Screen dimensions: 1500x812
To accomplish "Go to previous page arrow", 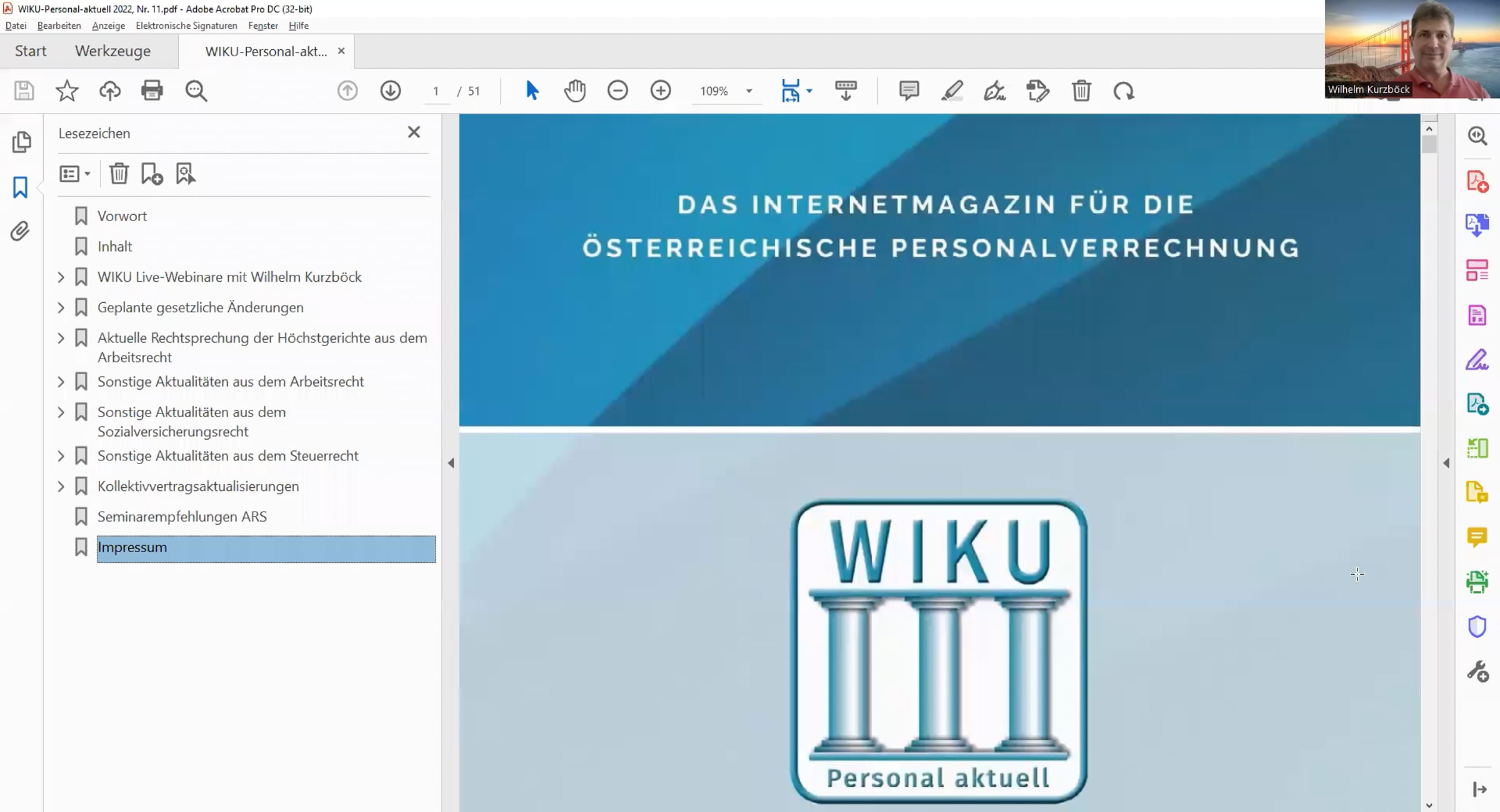I will pyautogui.click(x=347, y=91).
